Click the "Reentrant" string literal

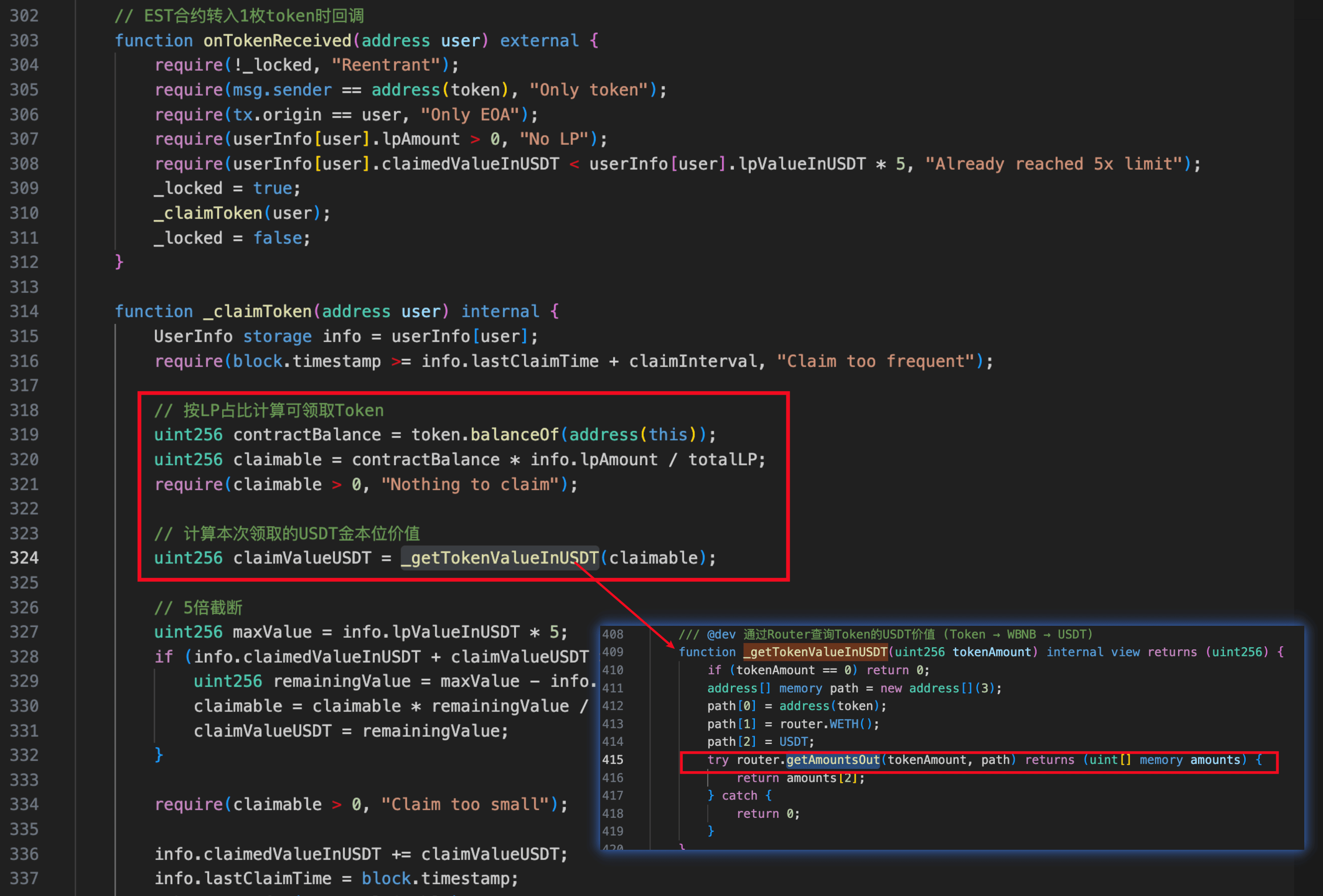(x=386, y=65)
